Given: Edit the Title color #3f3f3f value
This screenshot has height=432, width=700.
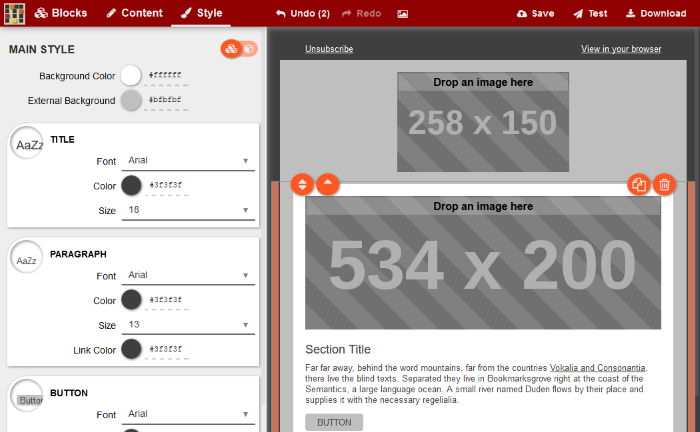Looking at the screenshot, I should (x=166, y=186).
